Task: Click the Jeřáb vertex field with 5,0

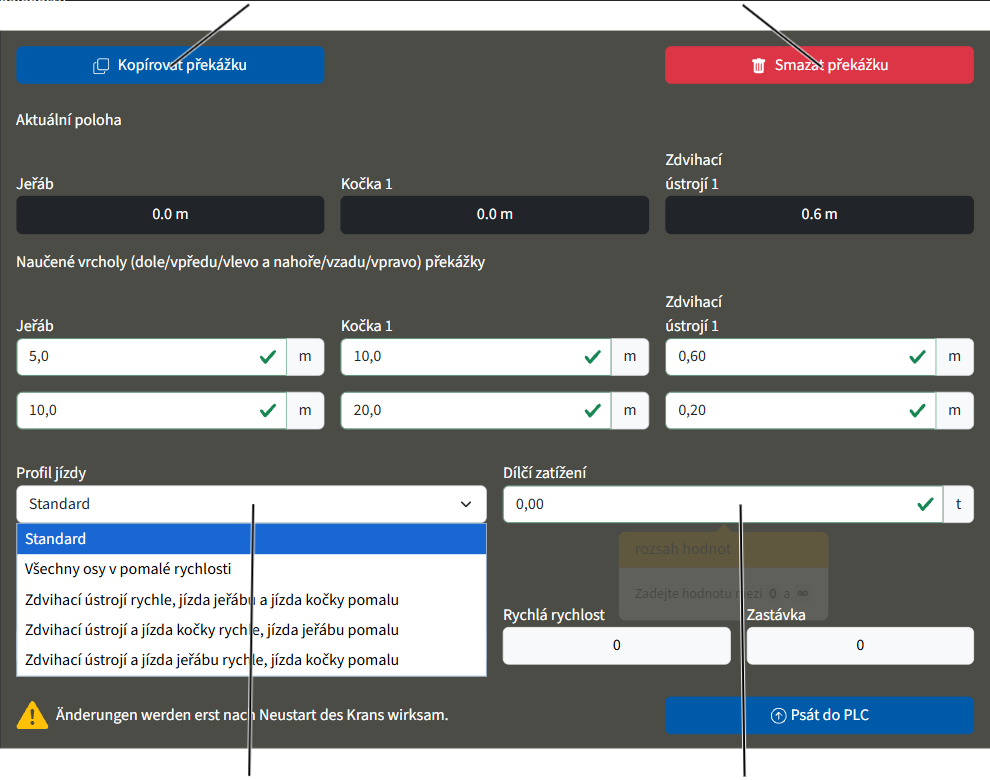Action: pyautogui.click(x=152, y=357)
